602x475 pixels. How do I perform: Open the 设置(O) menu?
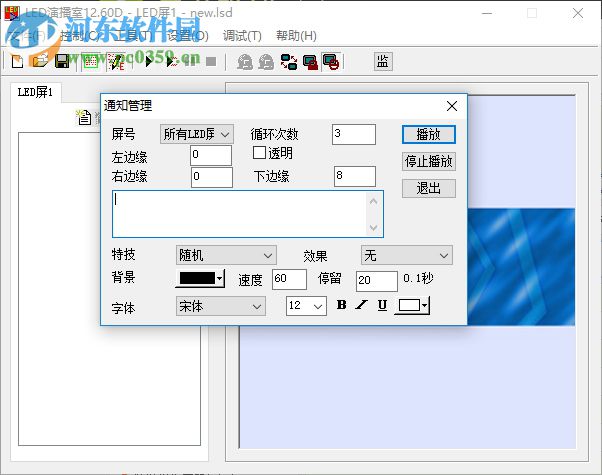(188, 36)
